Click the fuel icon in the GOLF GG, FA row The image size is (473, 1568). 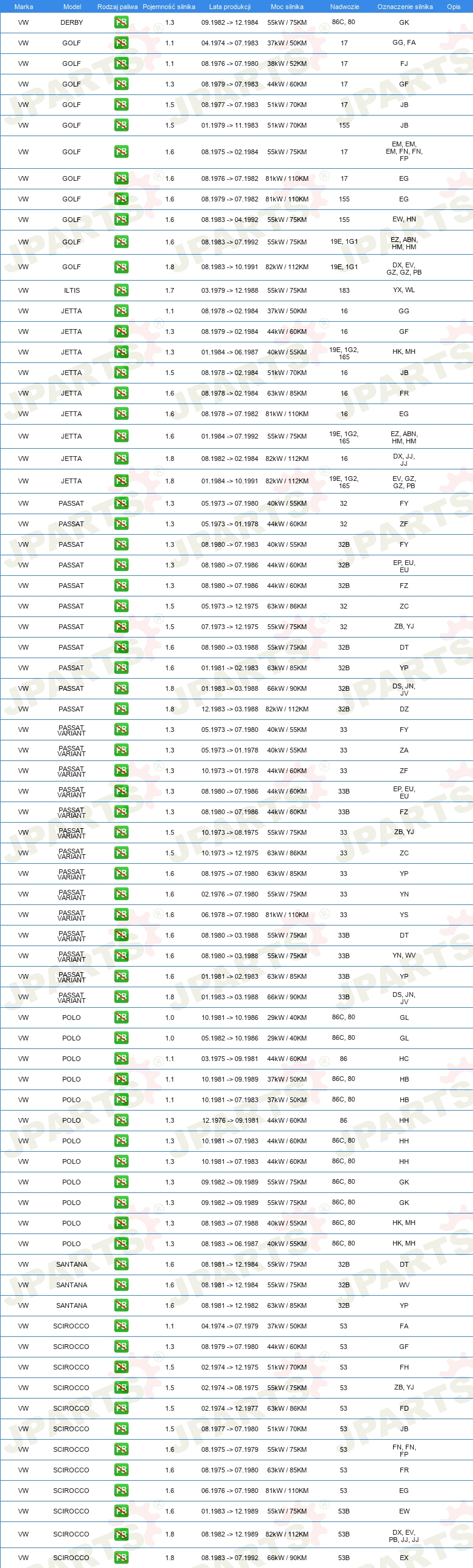pyautogui.click(x=121, y=43)
